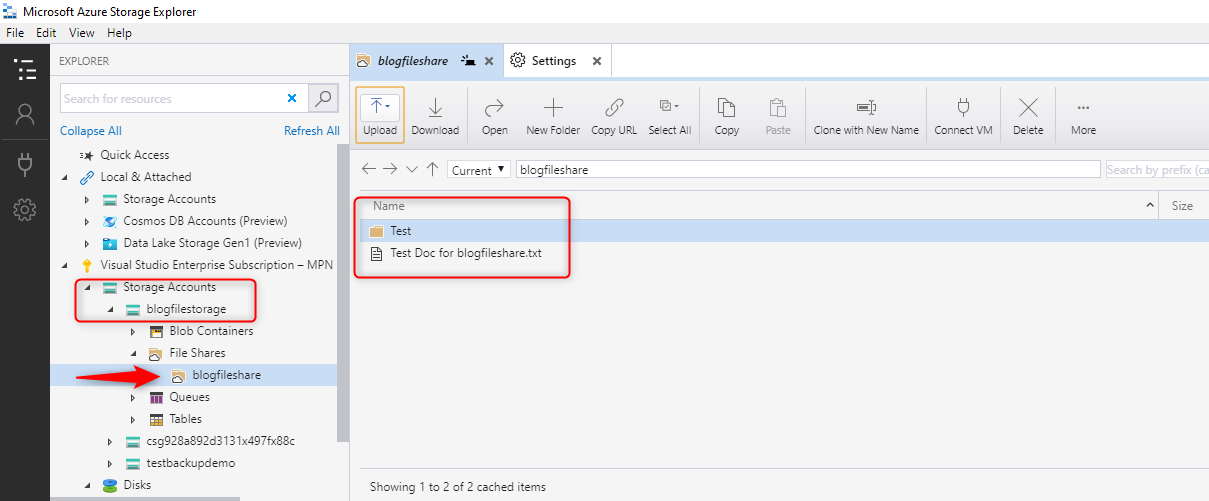Screen dimensions: 1209x501
Task: Open the More toolbar options
Action: click(x=1083, y=116)
